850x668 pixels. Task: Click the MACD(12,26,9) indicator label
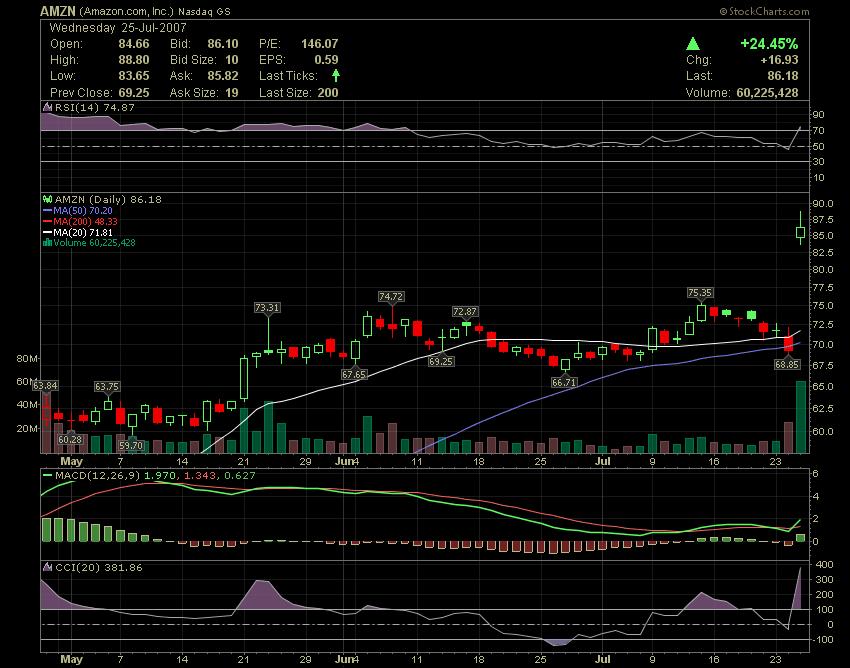point(98,476)
